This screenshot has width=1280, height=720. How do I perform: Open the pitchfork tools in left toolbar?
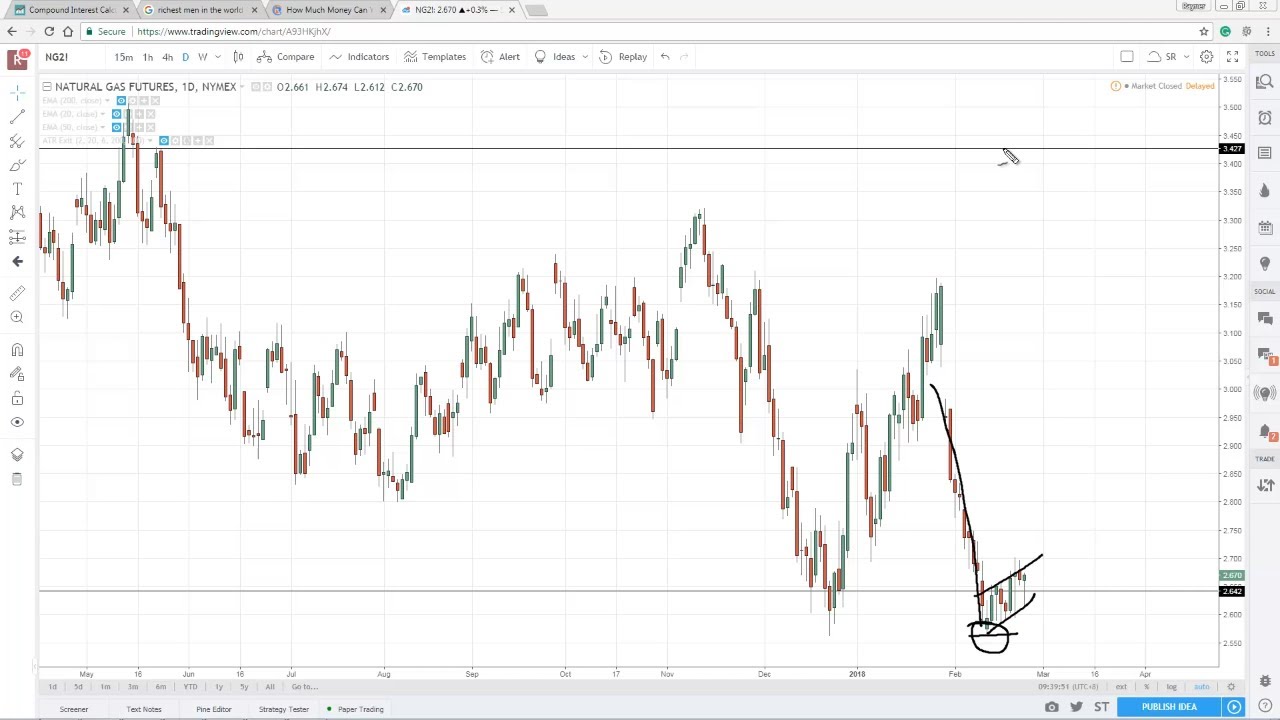tap(17, 142)
